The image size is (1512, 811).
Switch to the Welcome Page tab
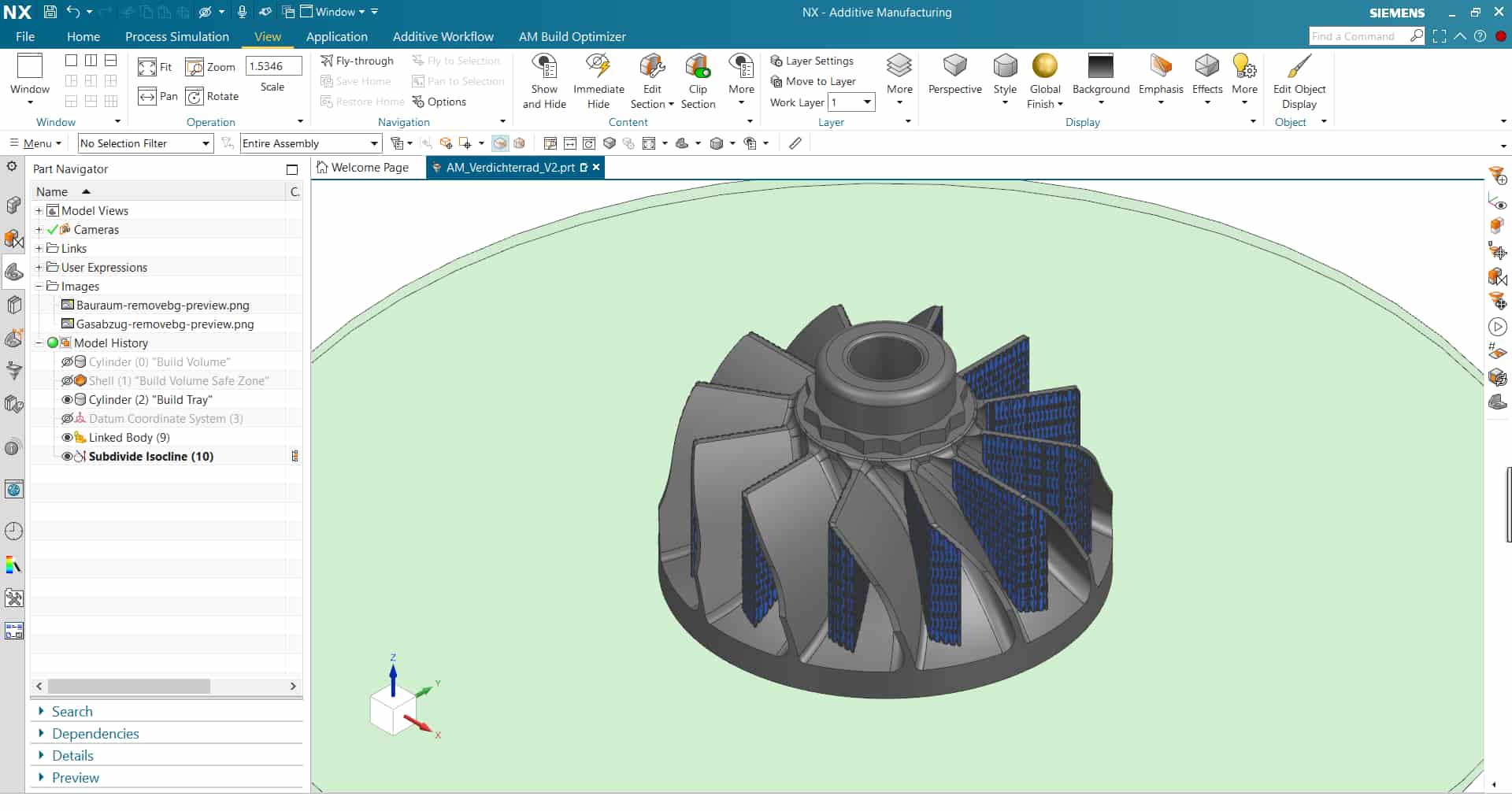tap(363, 168)
